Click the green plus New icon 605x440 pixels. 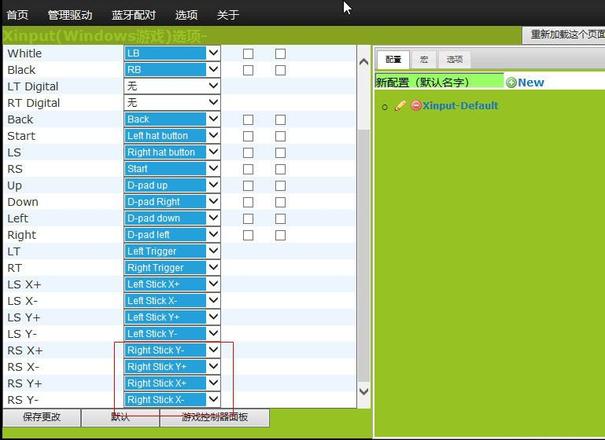click(511, 82)
